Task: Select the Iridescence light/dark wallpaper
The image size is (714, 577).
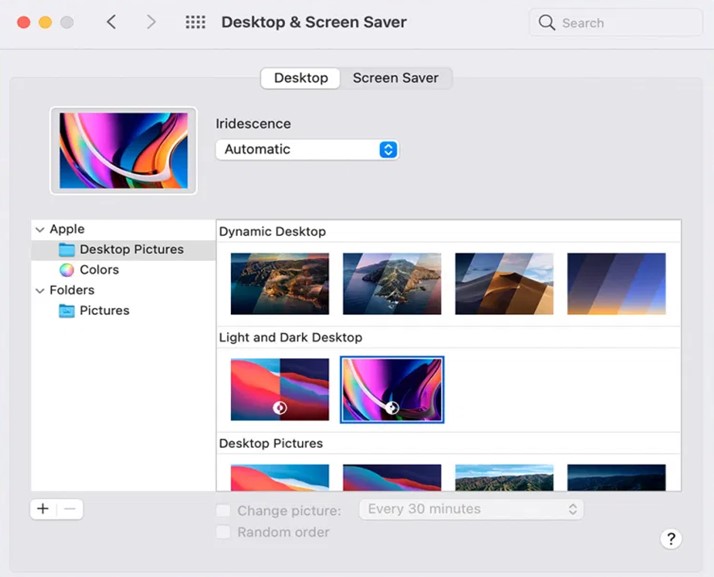Action: pos(392,389)
